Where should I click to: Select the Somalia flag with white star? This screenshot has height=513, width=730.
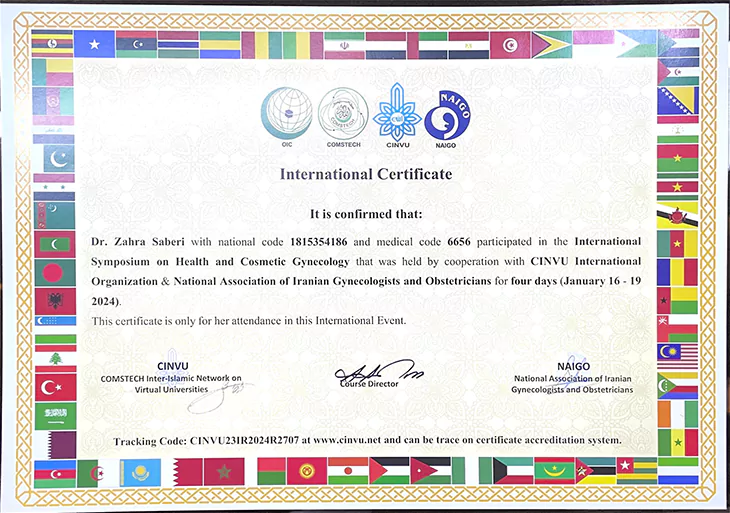coord(95,45)
